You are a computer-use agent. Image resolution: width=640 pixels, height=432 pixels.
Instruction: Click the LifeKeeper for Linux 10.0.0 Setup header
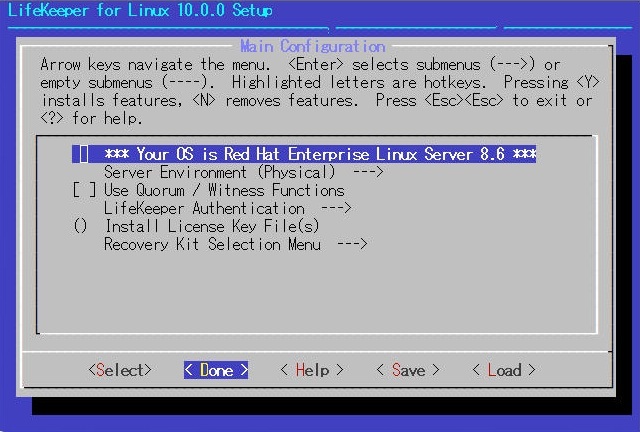(140, 11)
